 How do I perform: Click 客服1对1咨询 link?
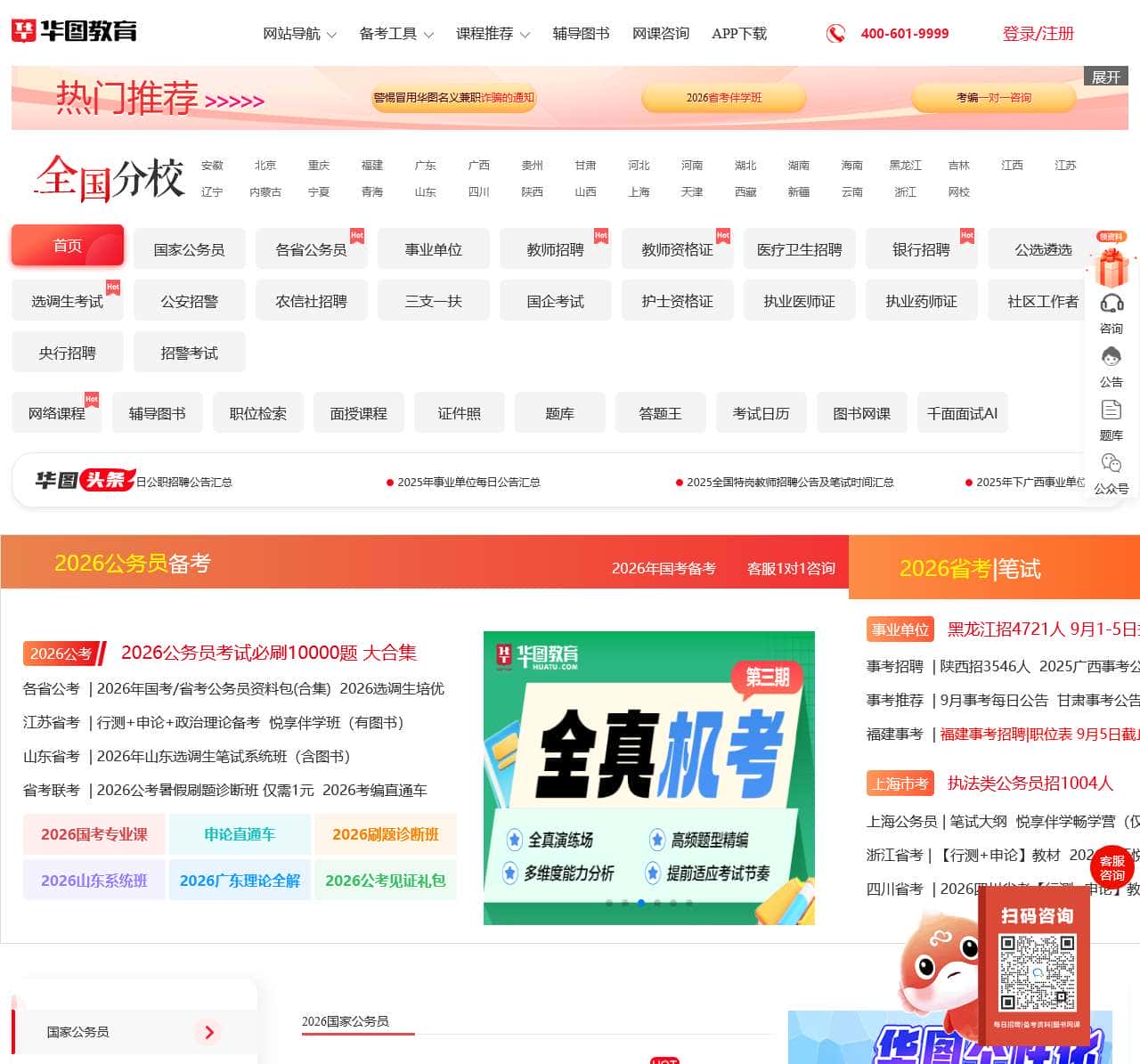(x=791, y=568)
